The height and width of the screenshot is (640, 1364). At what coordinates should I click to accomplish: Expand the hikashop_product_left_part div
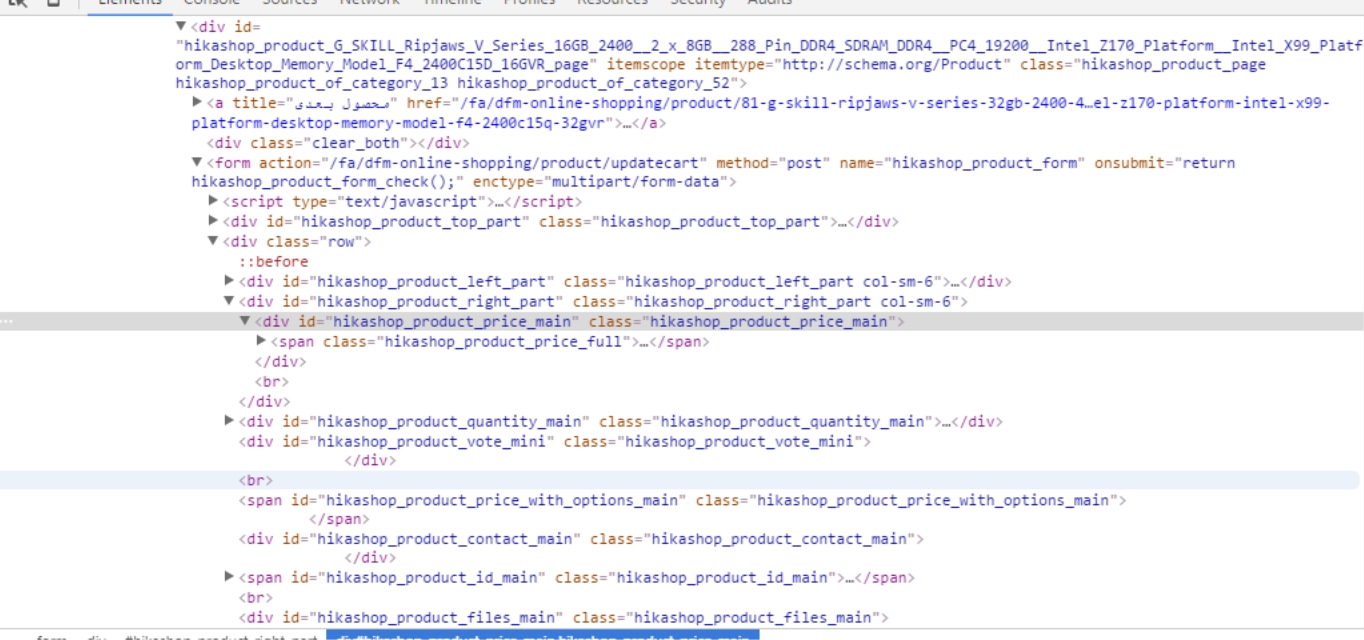[x=229, y=281]
